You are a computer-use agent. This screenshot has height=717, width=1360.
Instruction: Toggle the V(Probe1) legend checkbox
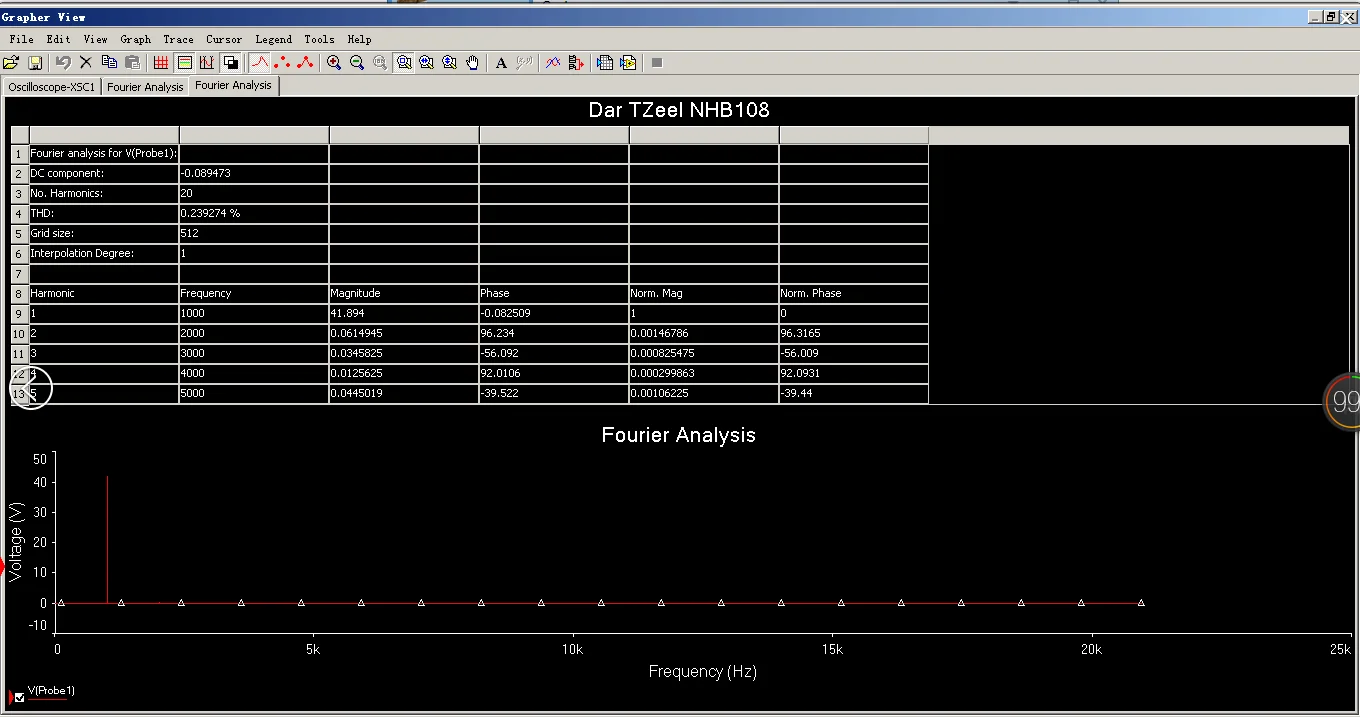click(x=20, y=697)
